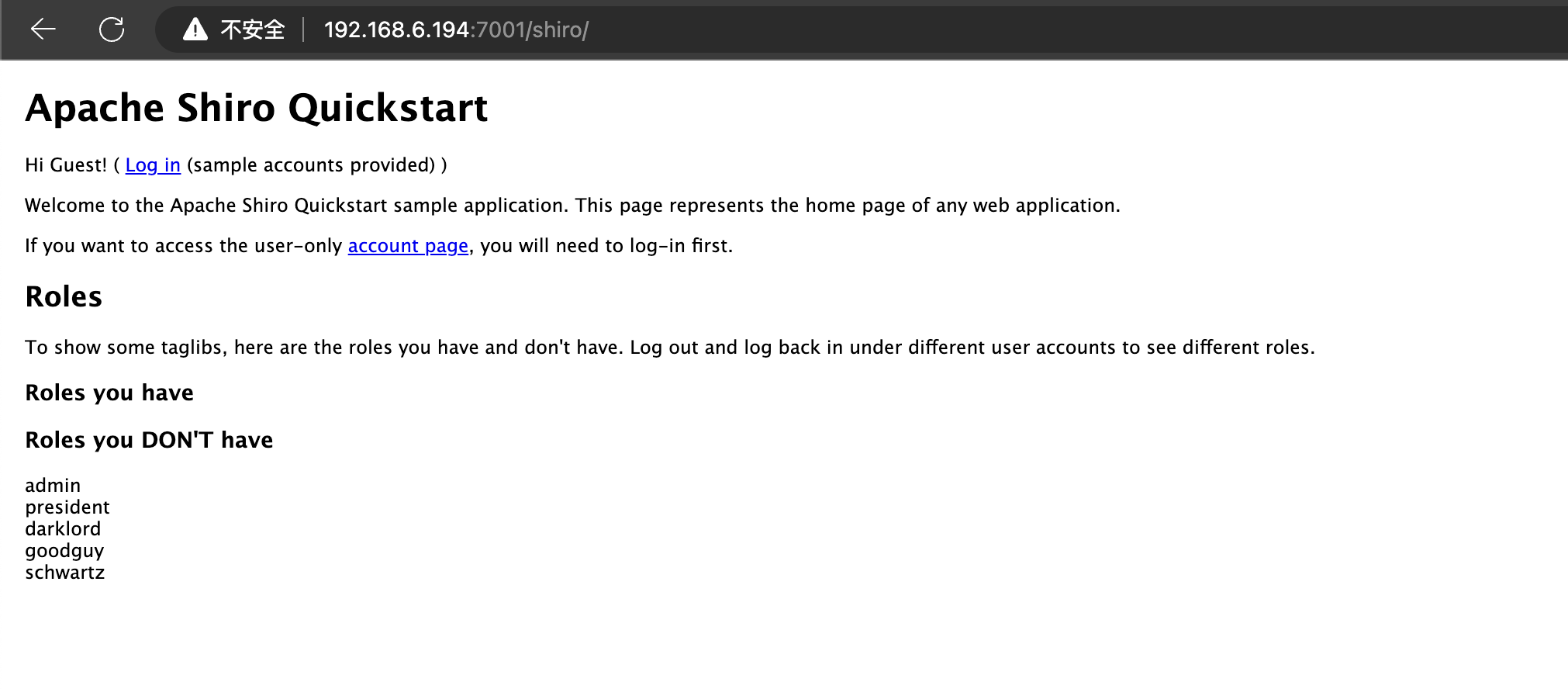Screen dimensions: 1568x689
Task: Open the Log in link
Action: pyautogui.click(x=153, y=165)
